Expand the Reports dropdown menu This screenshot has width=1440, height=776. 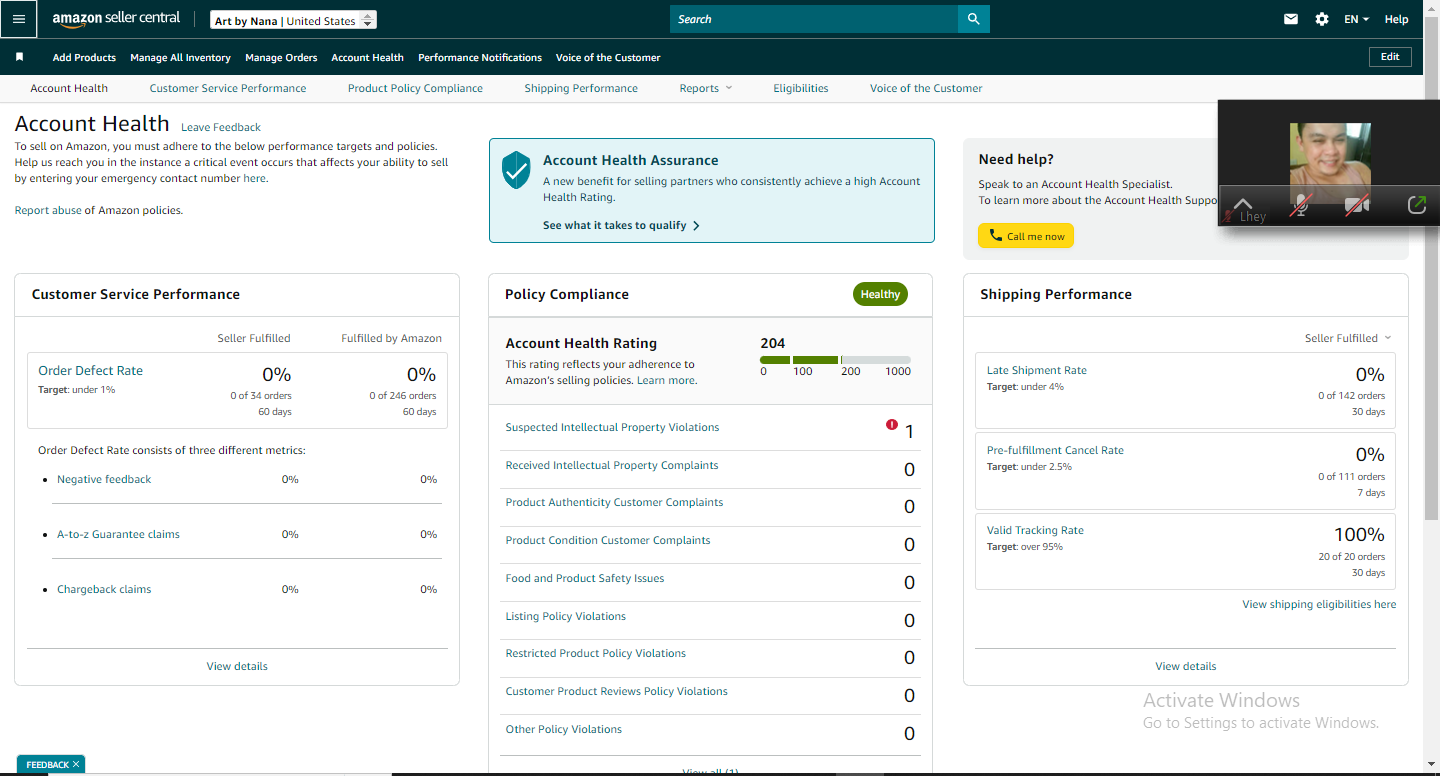click(x=706, y=88)
